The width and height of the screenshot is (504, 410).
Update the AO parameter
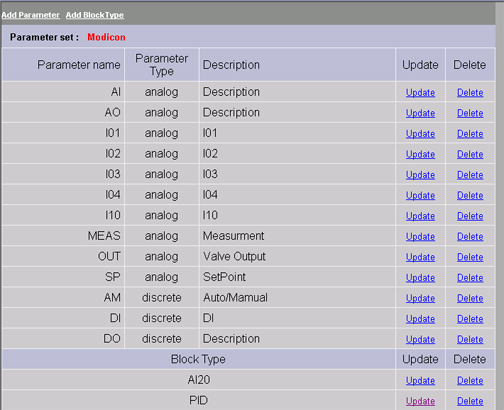pos(420,113)
